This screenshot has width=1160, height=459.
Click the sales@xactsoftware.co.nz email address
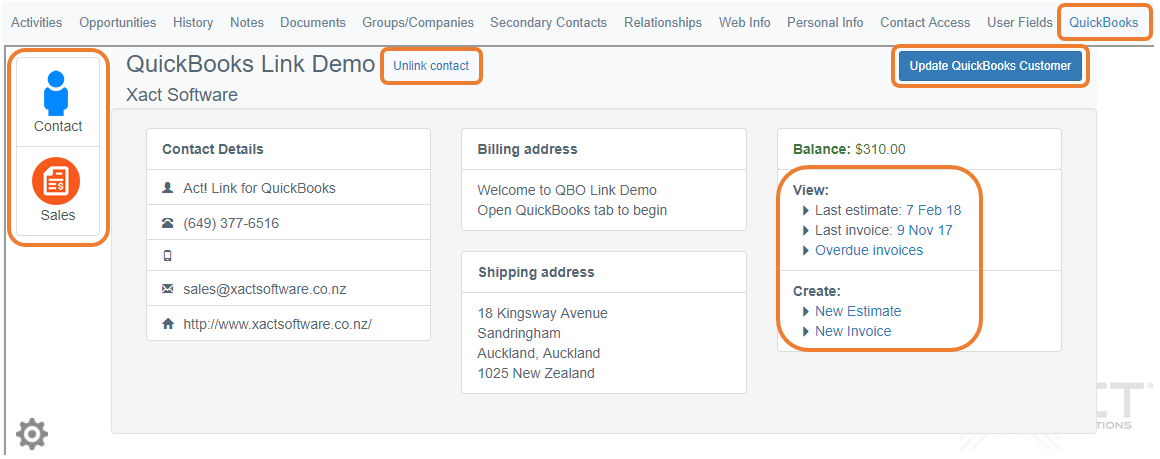coord(265,289)
